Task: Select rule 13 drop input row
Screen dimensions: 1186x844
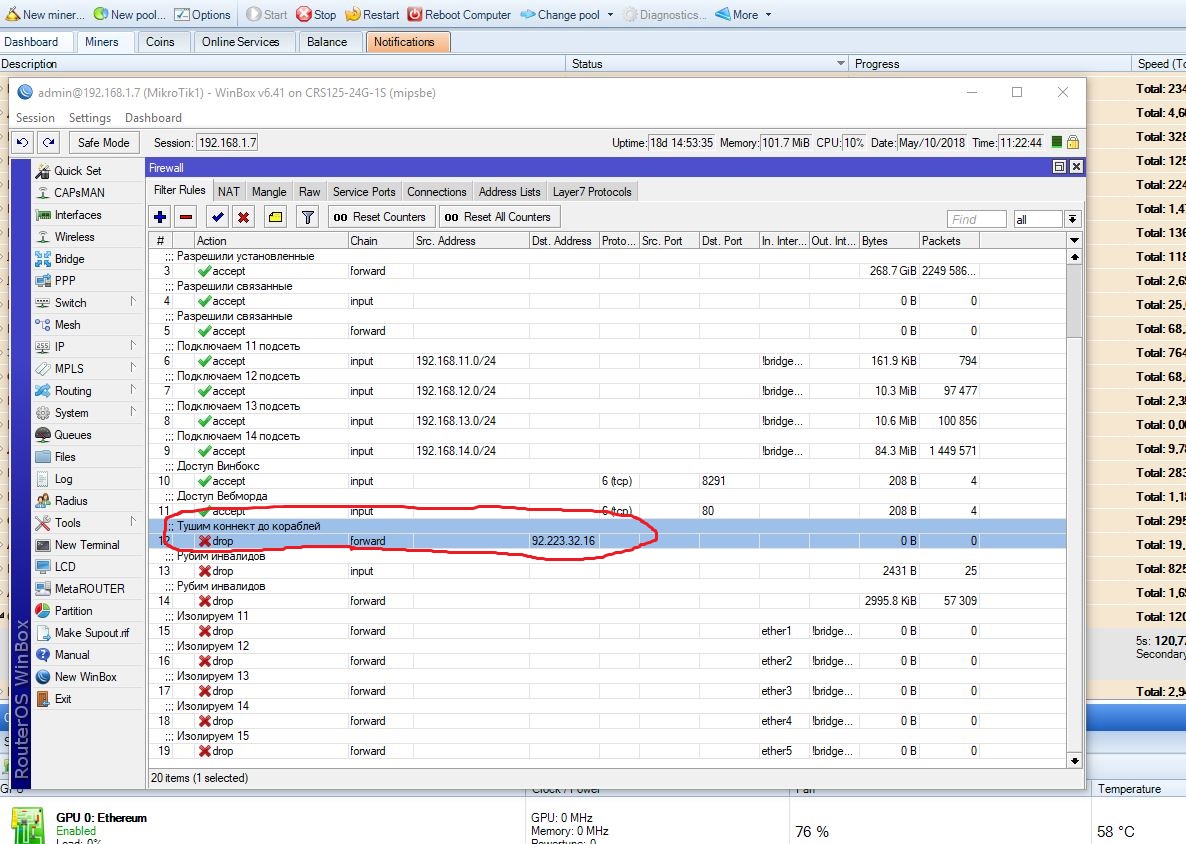Action: pyautogui.click(x=607, y=571)
